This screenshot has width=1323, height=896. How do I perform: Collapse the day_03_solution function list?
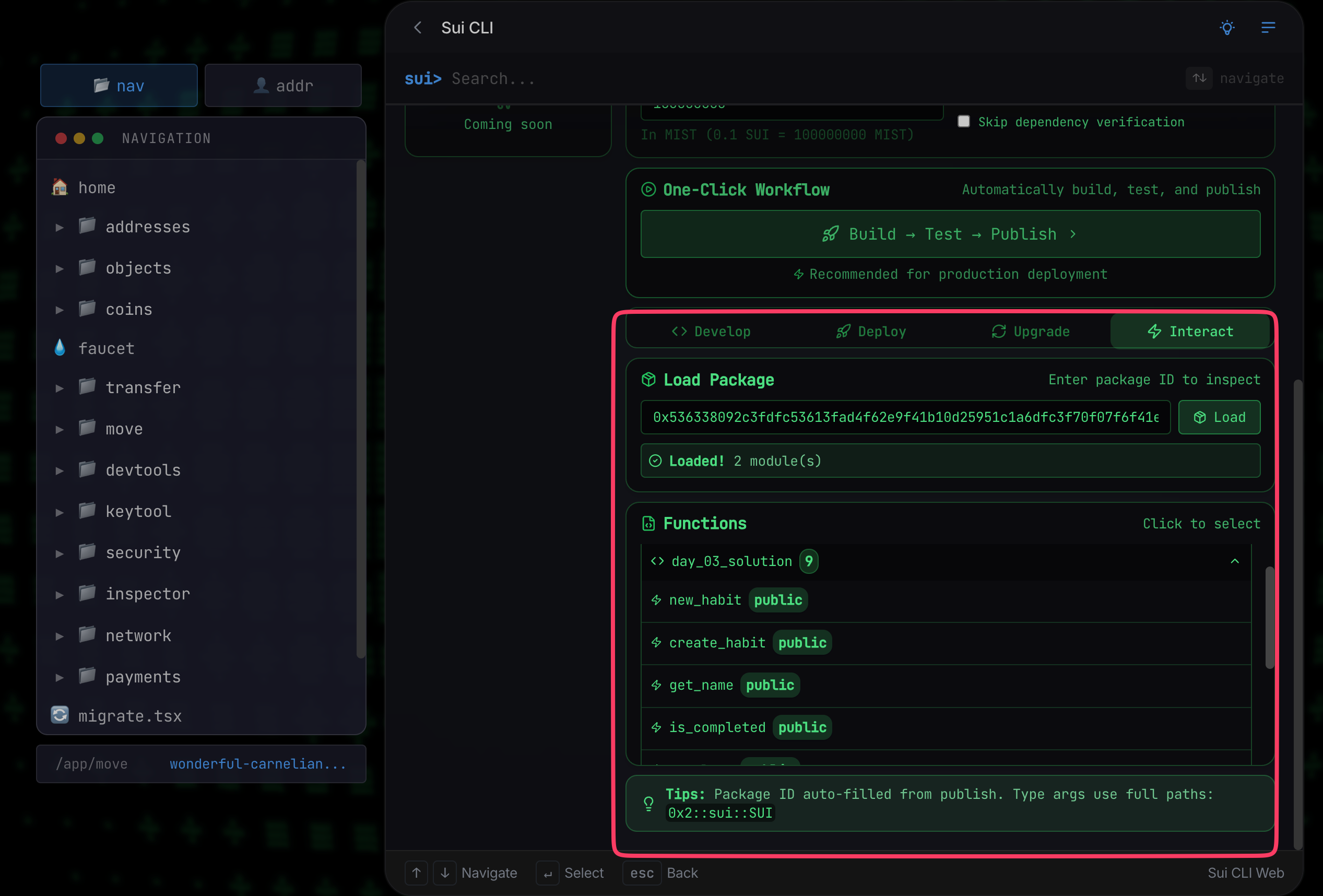[x=1234, y=561]
